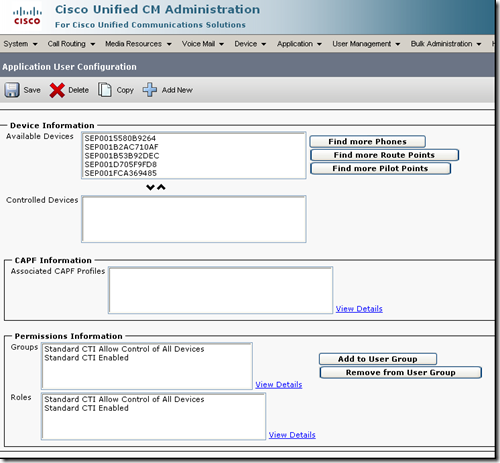Click the Device menu dropdown arrow

[263, 44]
